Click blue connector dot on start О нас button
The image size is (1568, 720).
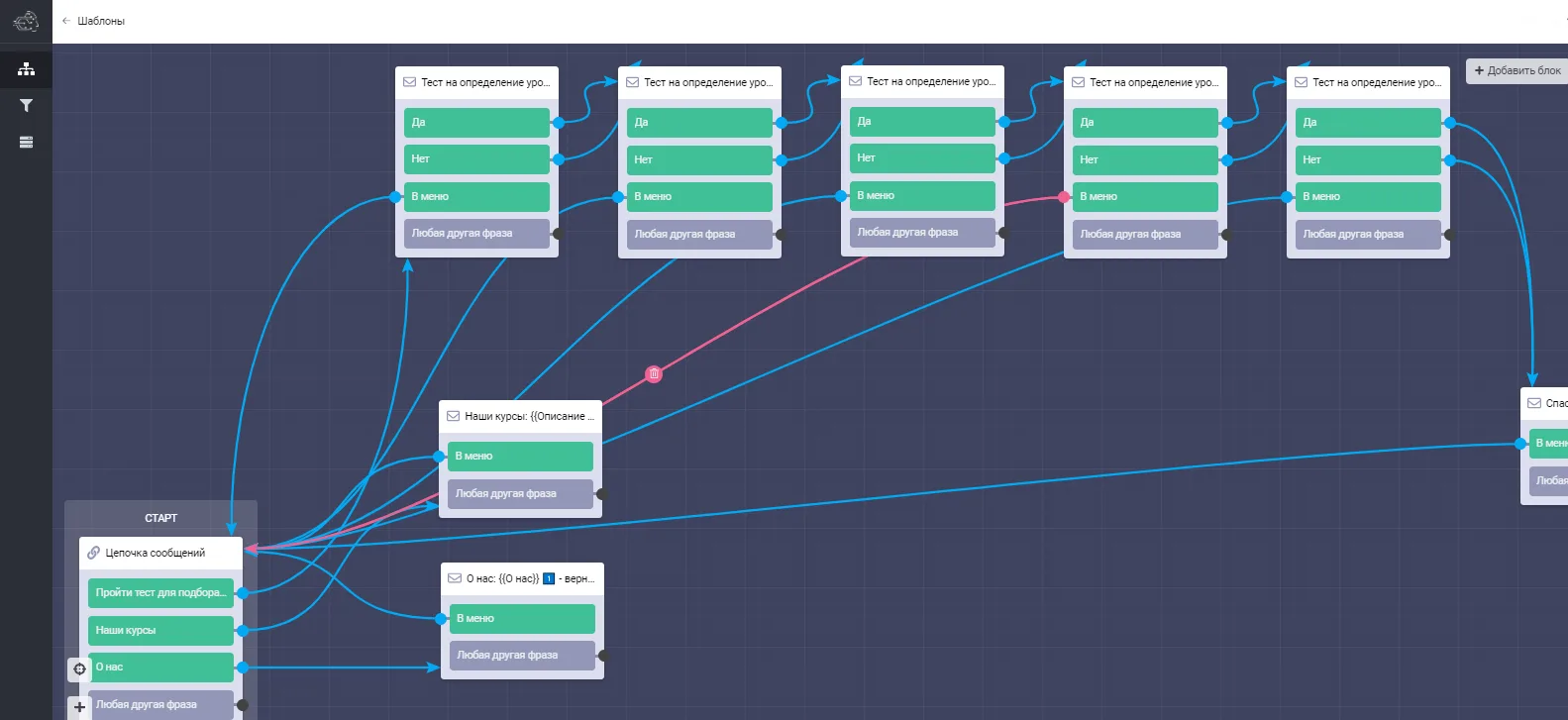click(x=243, y=668)
